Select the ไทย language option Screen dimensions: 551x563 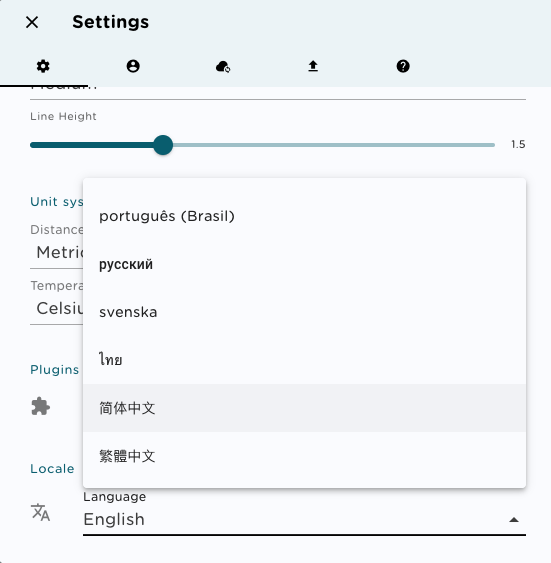(x=304, y=360)
